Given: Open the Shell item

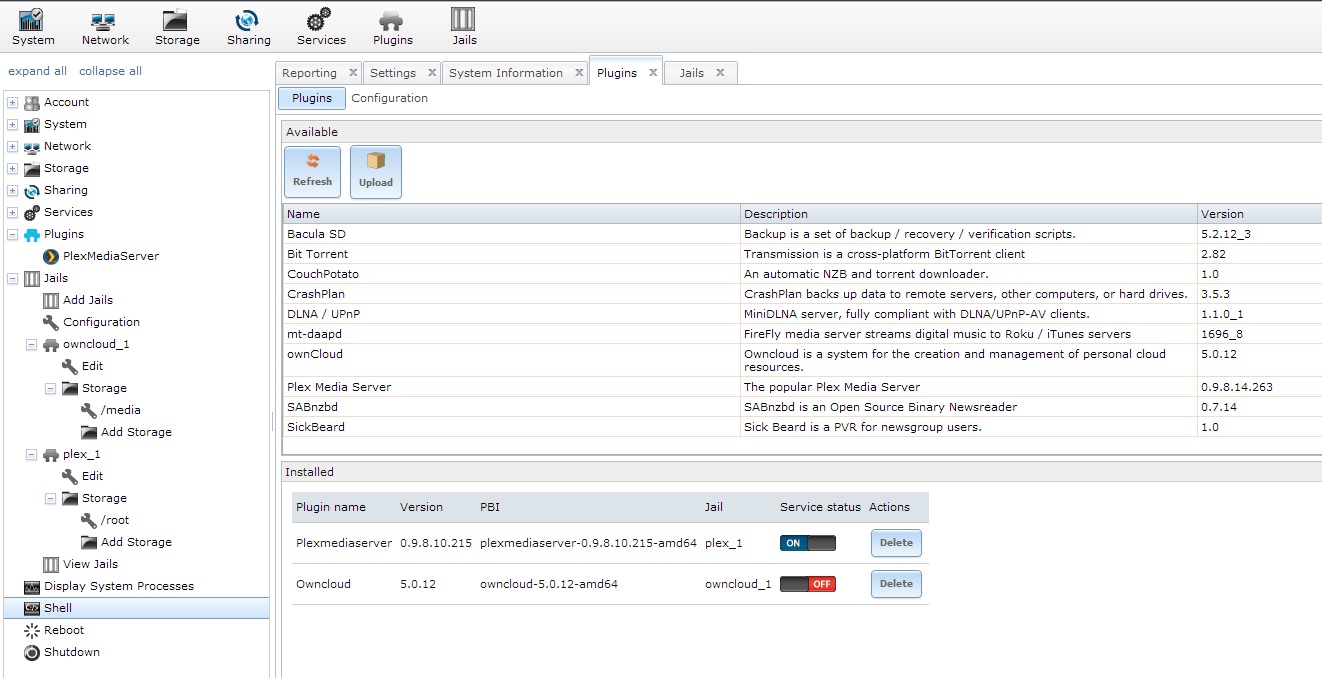Looking at the screenshot, I should pos(135,608).
